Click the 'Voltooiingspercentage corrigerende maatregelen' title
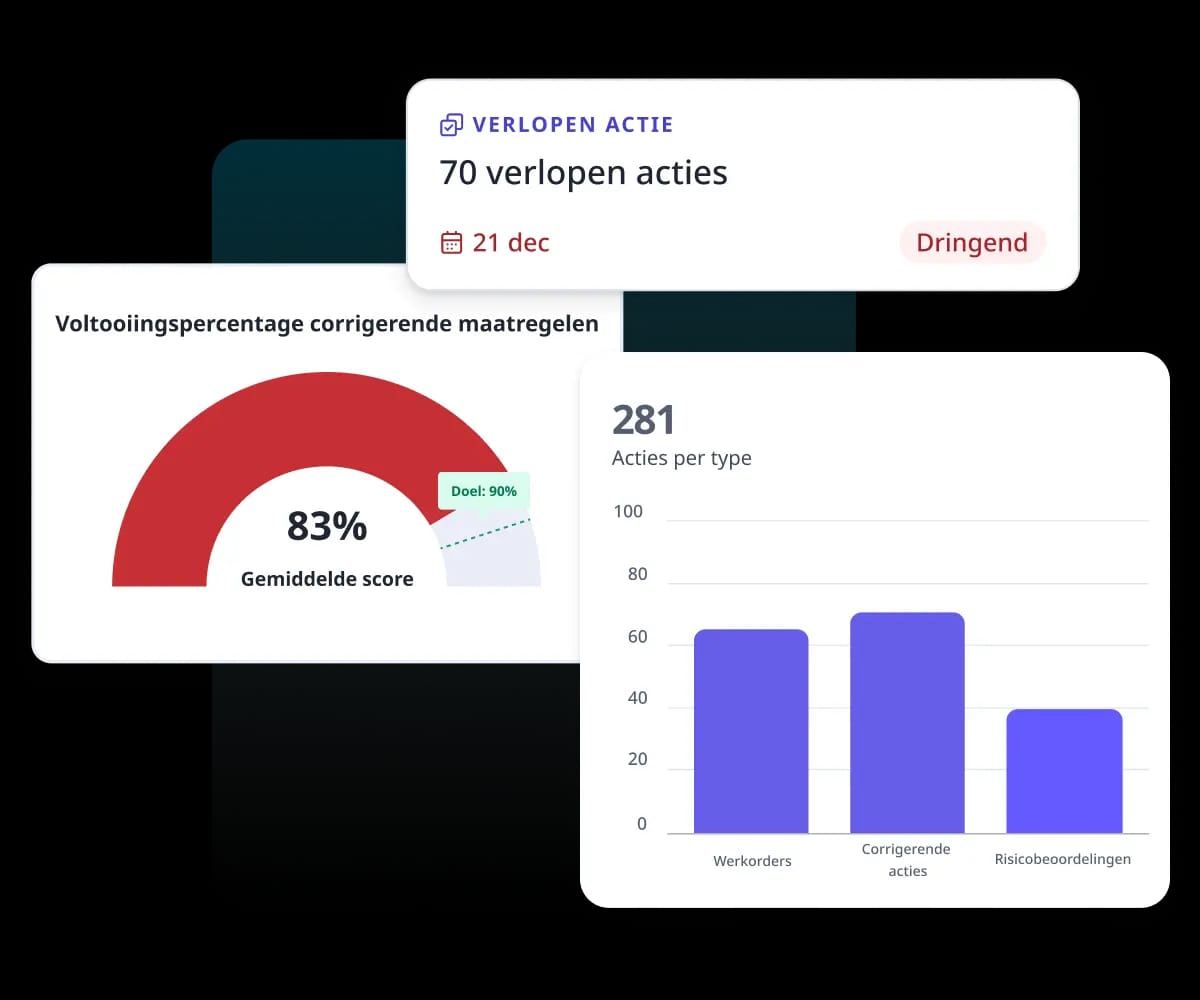Viewport: 1200px width, 1000px height. pos(327,324)
